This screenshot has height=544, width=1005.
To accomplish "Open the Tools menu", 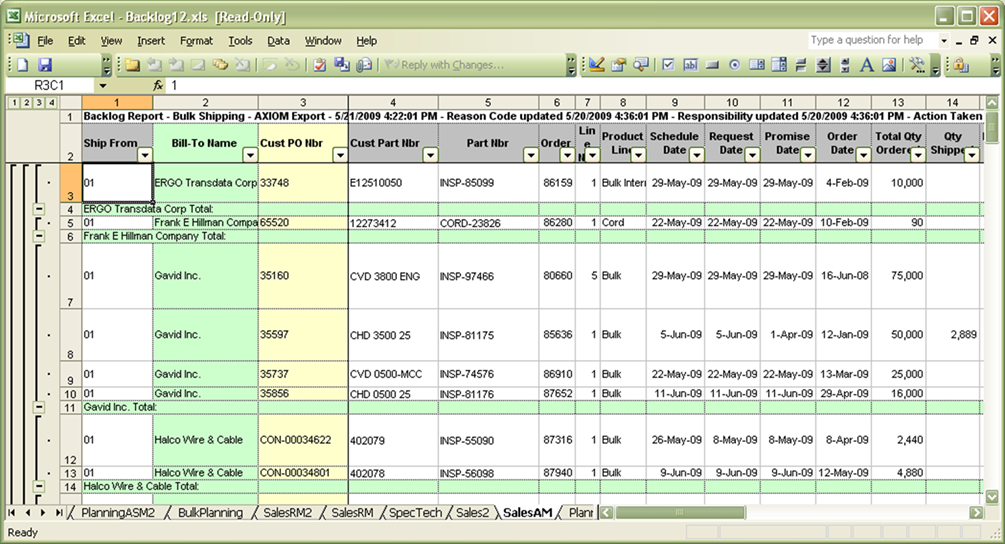I will (x=240, y=40).
